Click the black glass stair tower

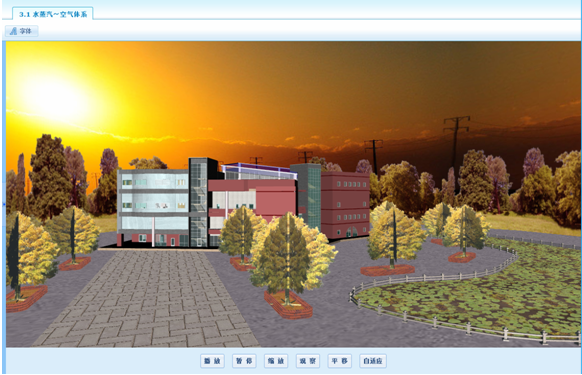click(x=200, y=202)
